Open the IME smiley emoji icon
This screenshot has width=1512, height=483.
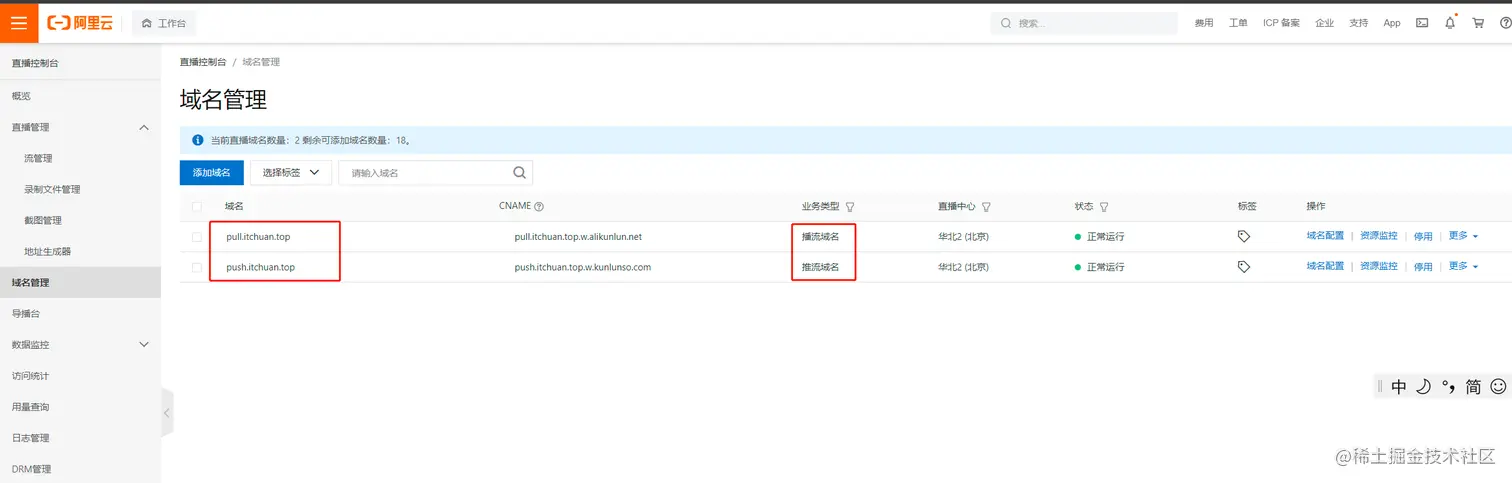(x=1498, y=387)
